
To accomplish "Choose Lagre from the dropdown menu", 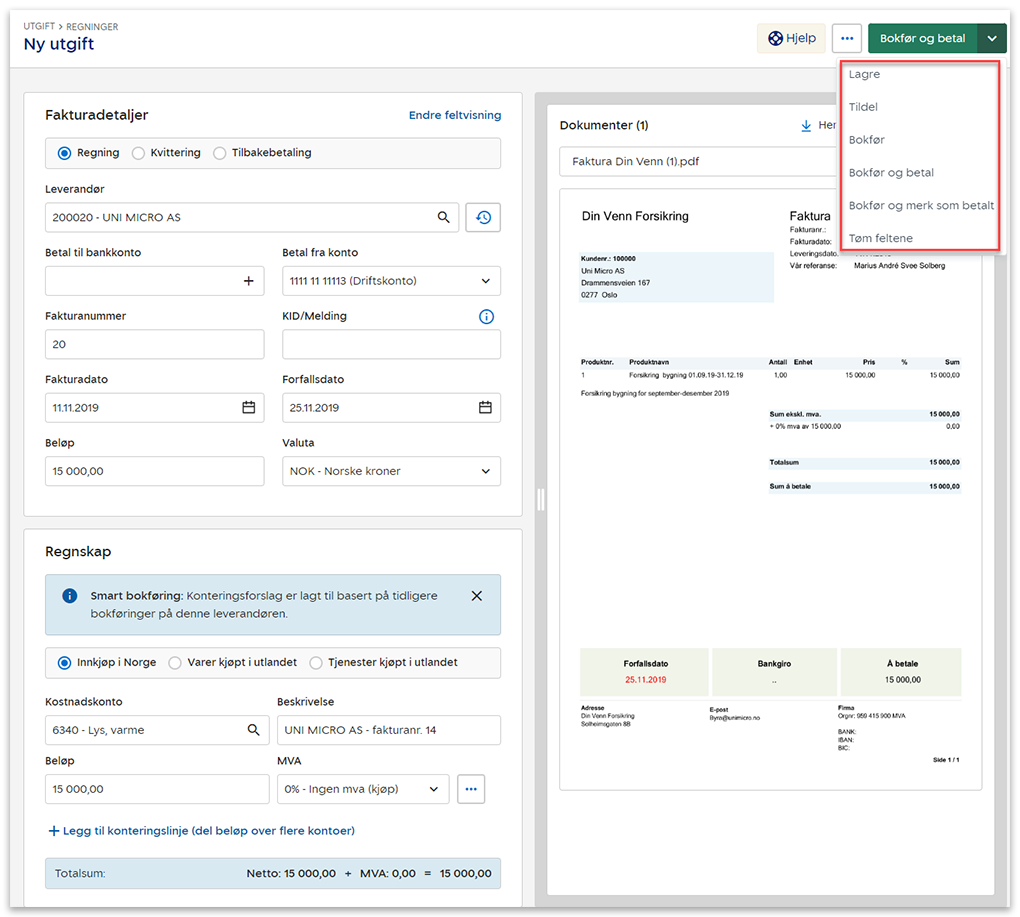I will pyautogui.click(x=864, y=74).
